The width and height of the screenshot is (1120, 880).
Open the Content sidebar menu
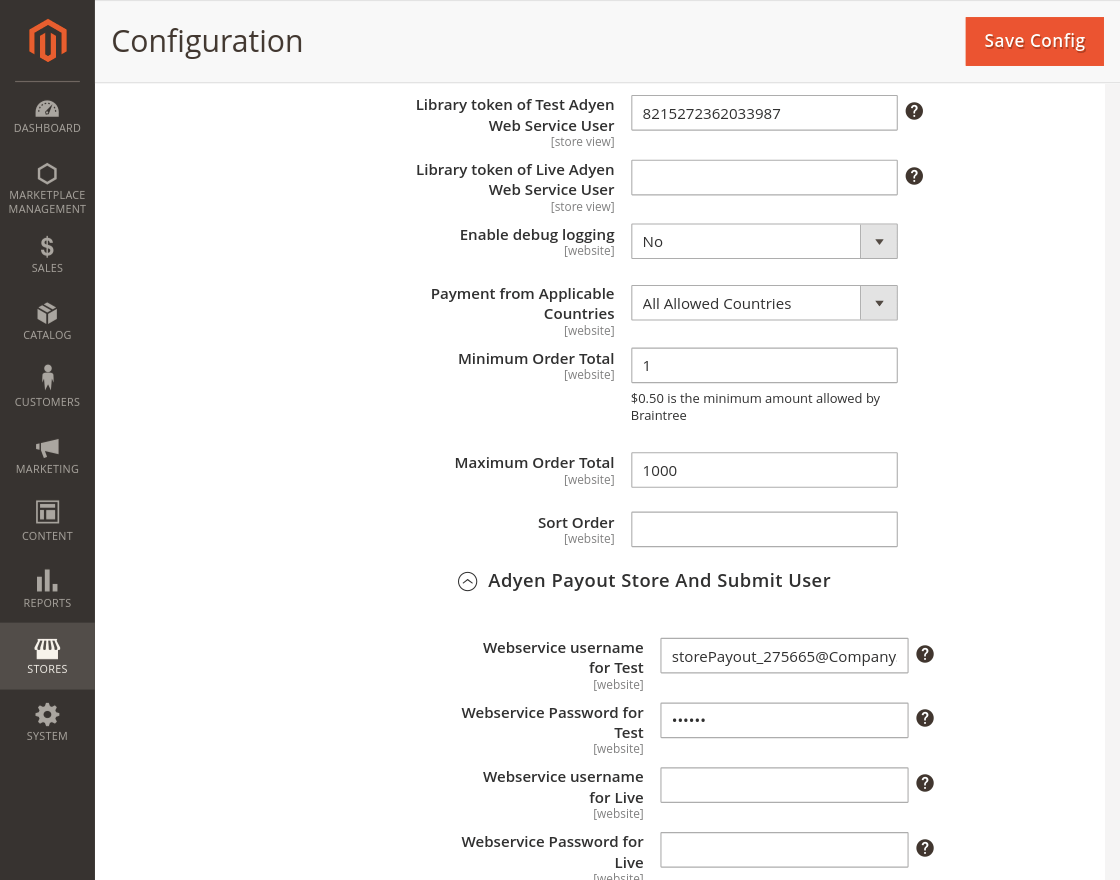tap(47, 522)
